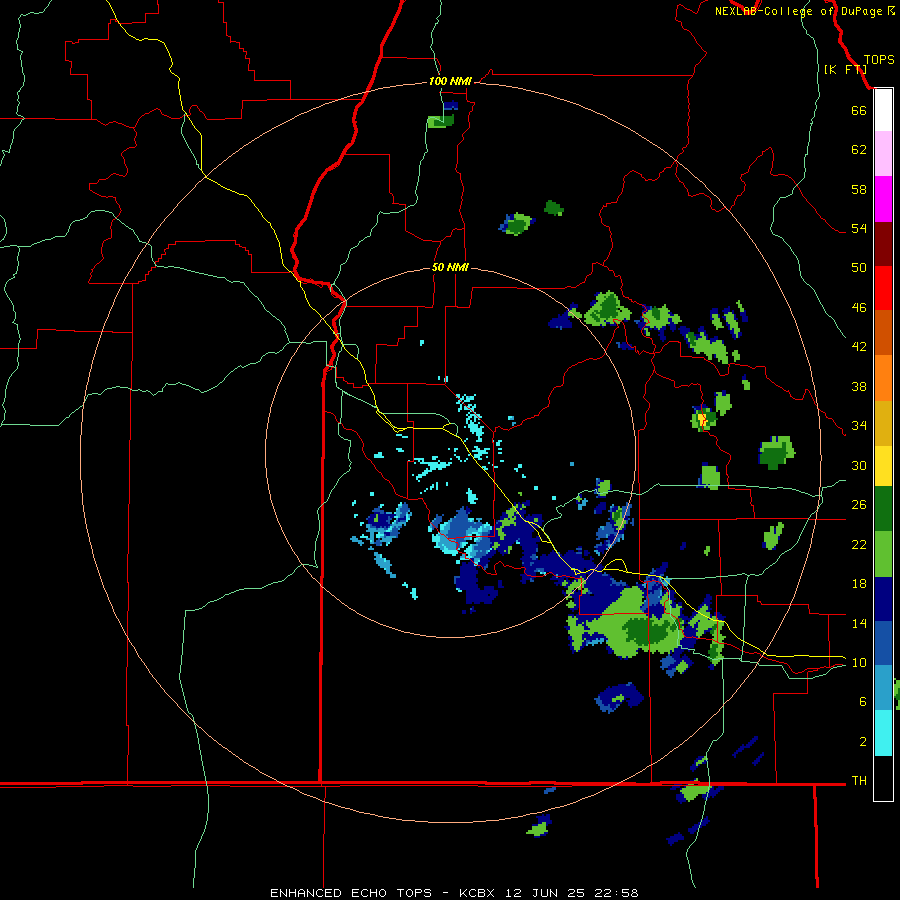This screenshot has width=900, height=900.
Task: Click the legend value '42'
Action: coord(859,347)
